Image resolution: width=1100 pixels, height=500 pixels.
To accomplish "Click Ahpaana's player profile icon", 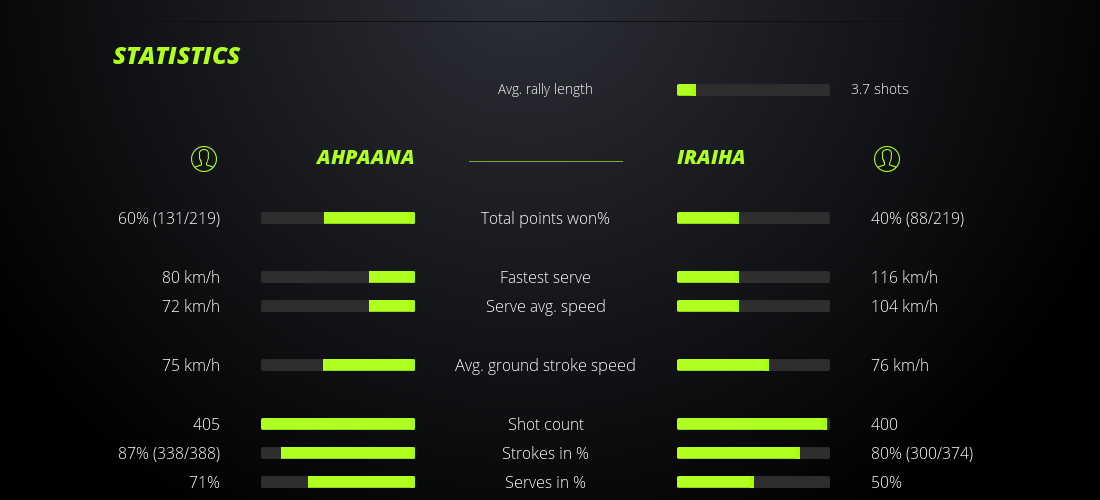I will tap(204, 158).
